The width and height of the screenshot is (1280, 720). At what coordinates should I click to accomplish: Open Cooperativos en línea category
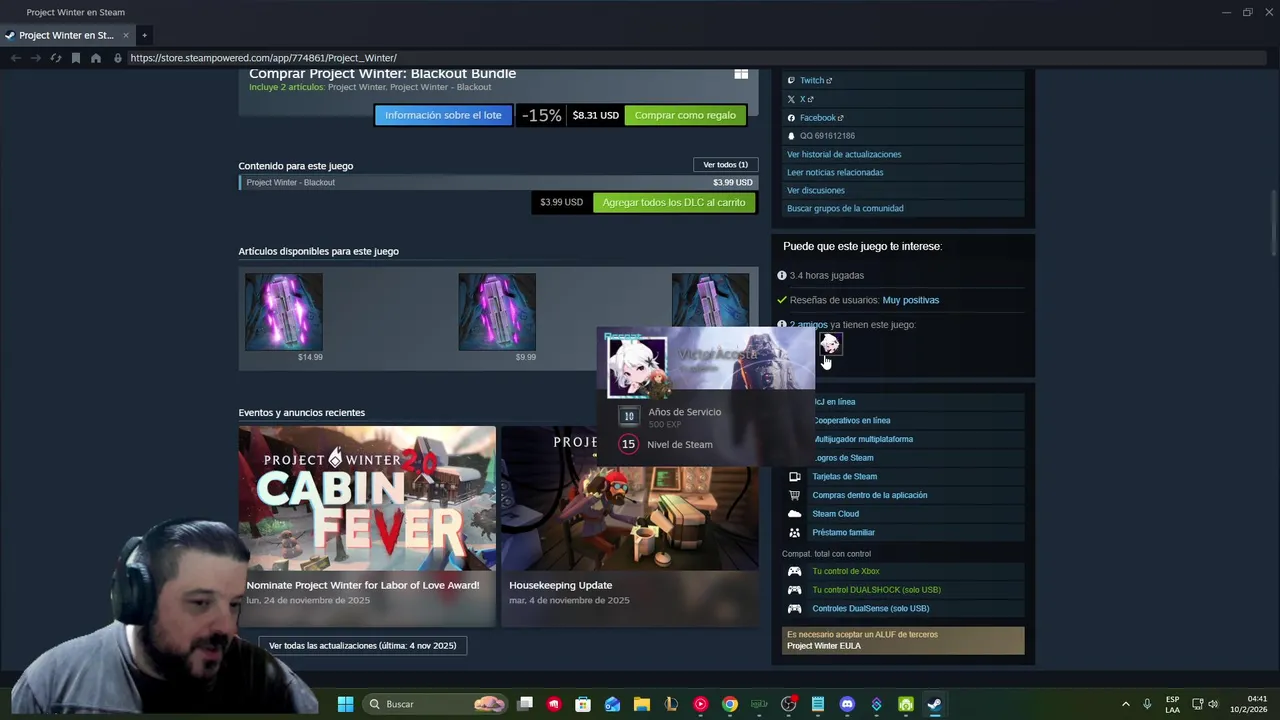tap(852, 420)
